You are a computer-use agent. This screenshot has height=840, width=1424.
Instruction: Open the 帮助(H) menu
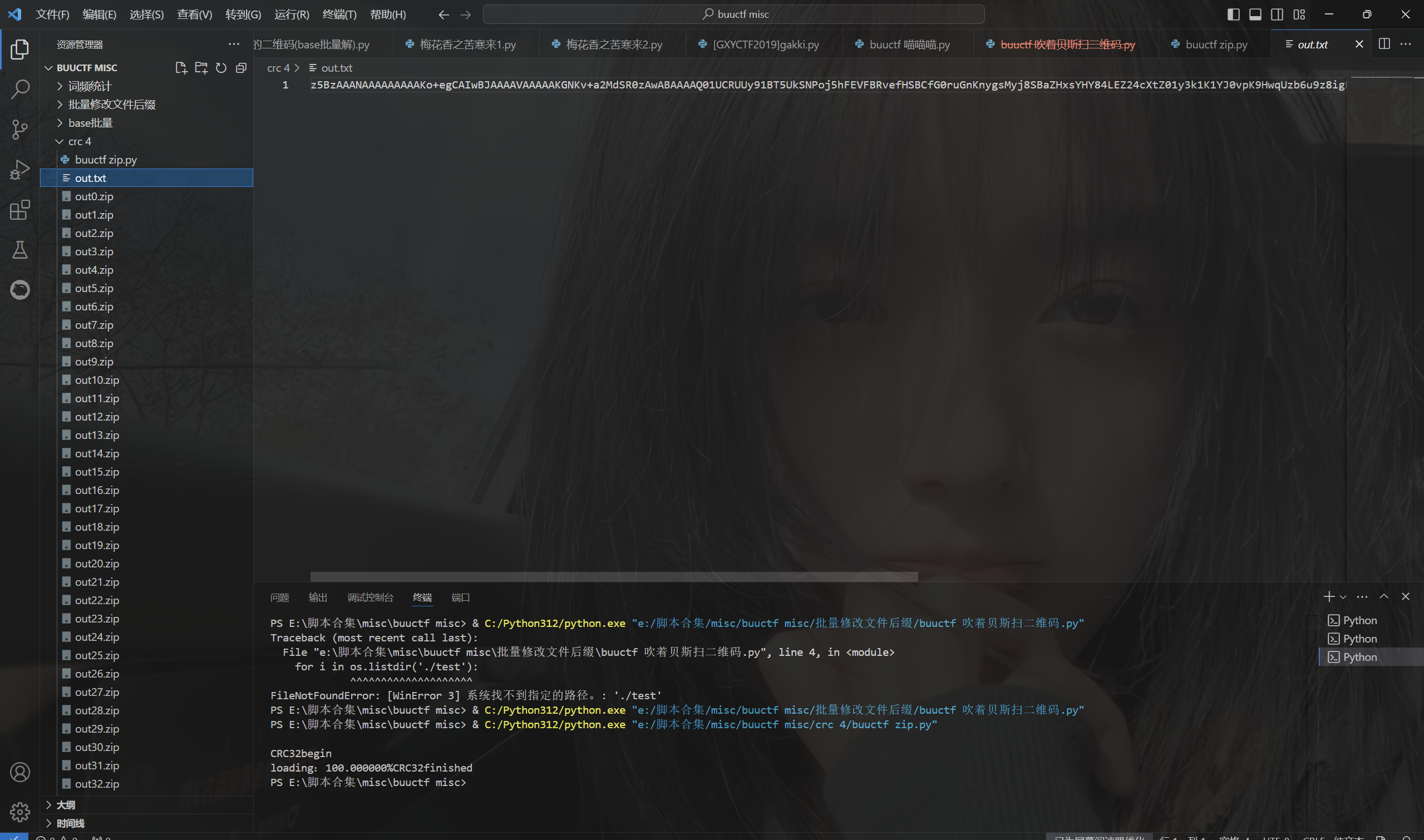tap(387, 14)
